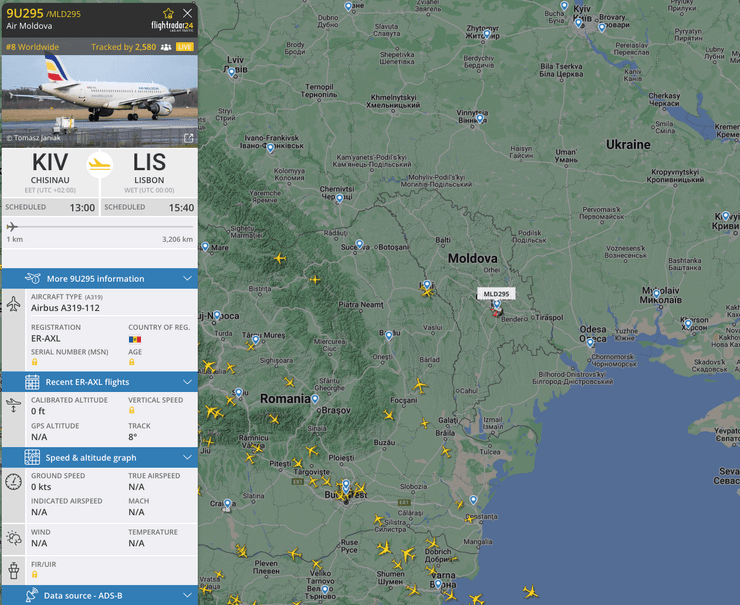Screen dimensions: 740x605
Task: Click the LIVE status badge
Action: coord(185,47)
